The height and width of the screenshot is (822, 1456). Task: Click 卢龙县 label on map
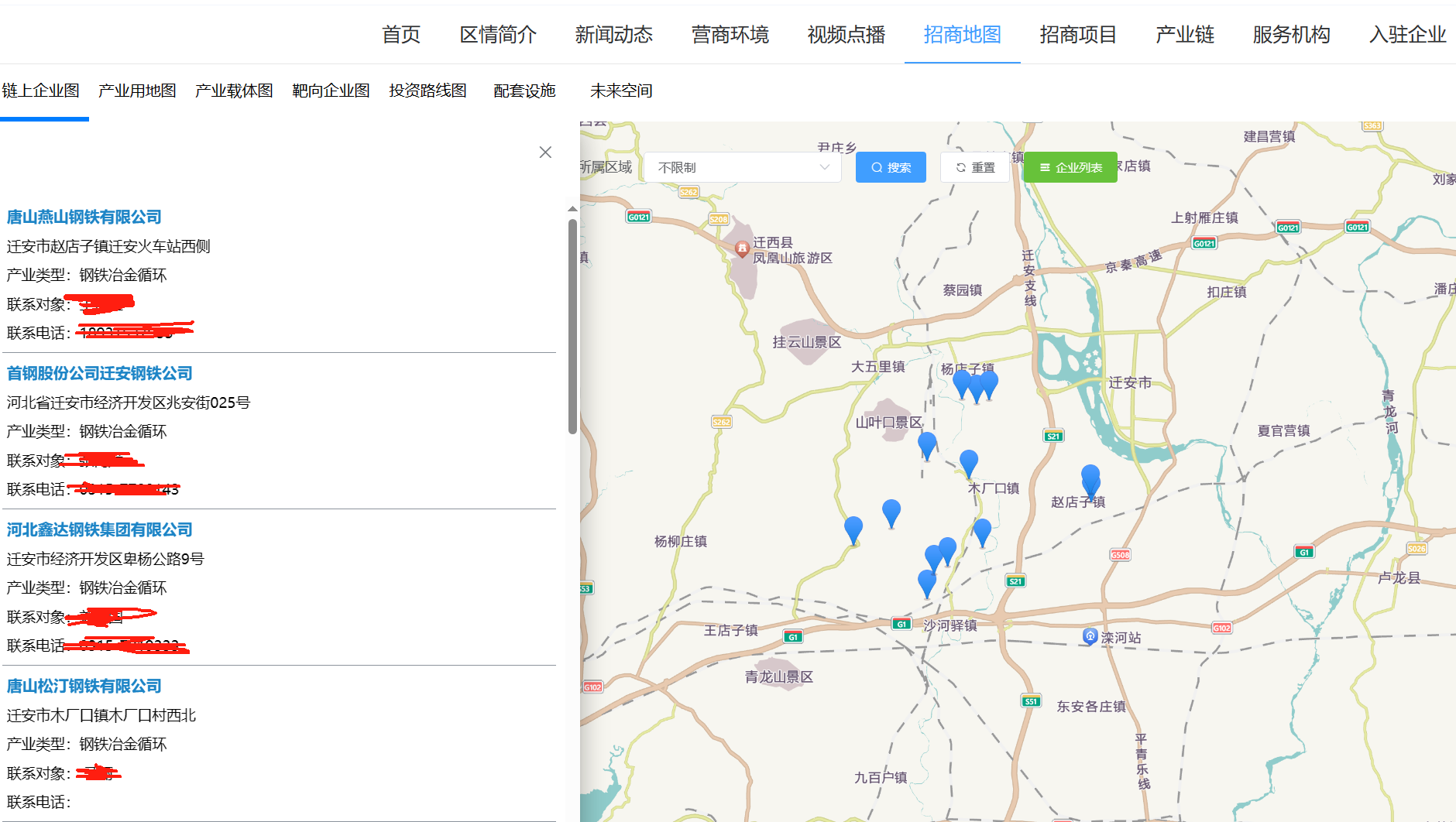pos(1399,577)
